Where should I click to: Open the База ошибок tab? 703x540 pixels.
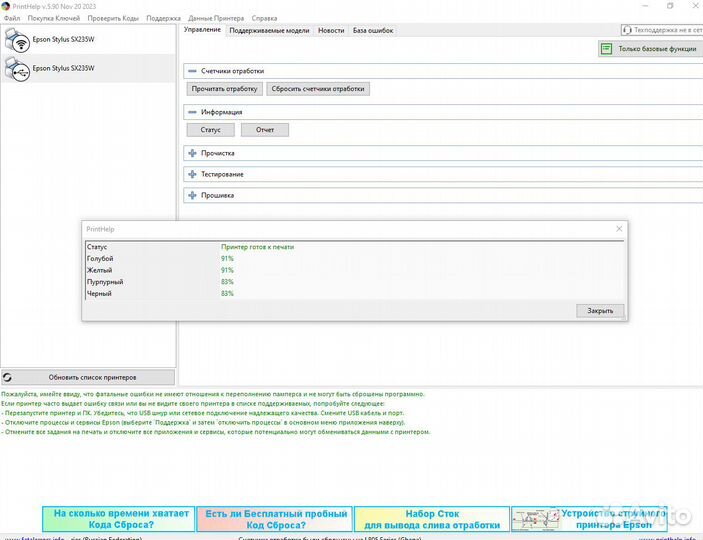[372, 31]
